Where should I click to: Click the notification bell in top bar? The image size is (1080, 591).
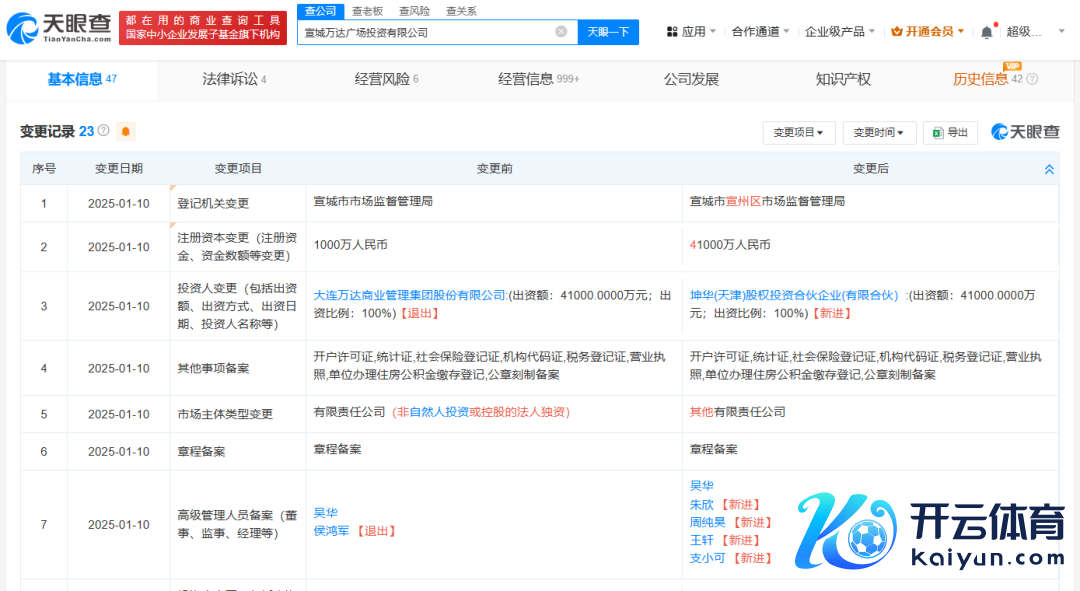click(986, 32)
